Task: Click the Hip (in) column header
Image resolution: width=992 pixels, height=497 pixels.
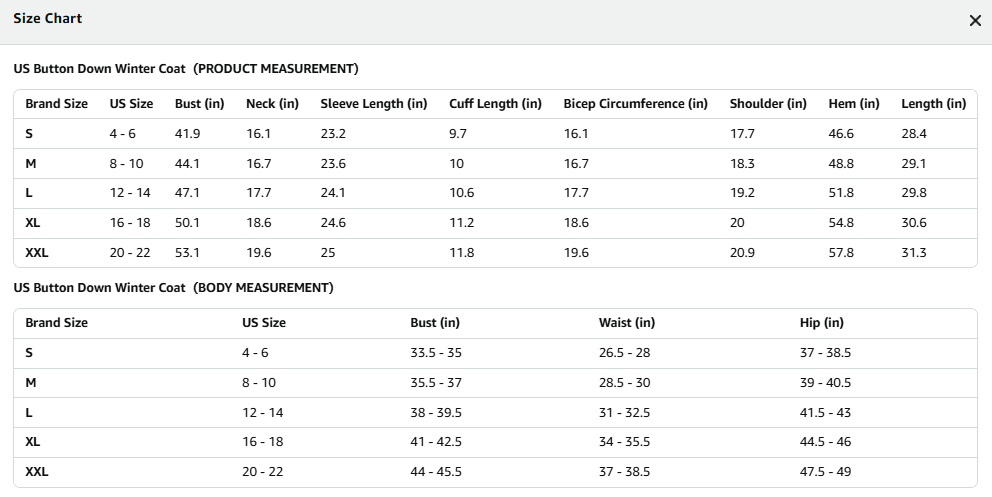Action: 821,322
